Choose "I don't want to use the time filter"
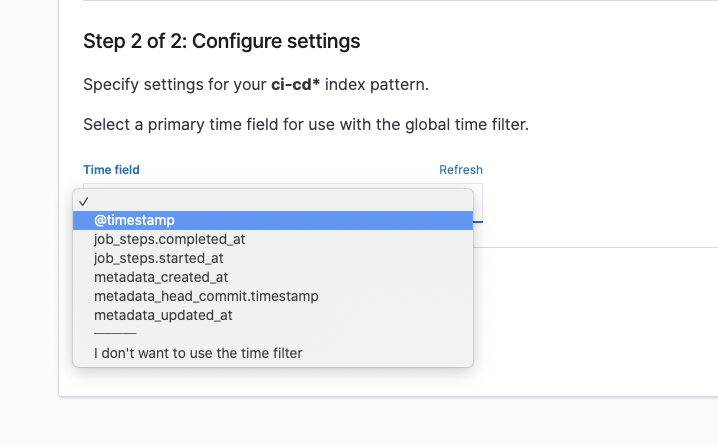 pos(198,353)
